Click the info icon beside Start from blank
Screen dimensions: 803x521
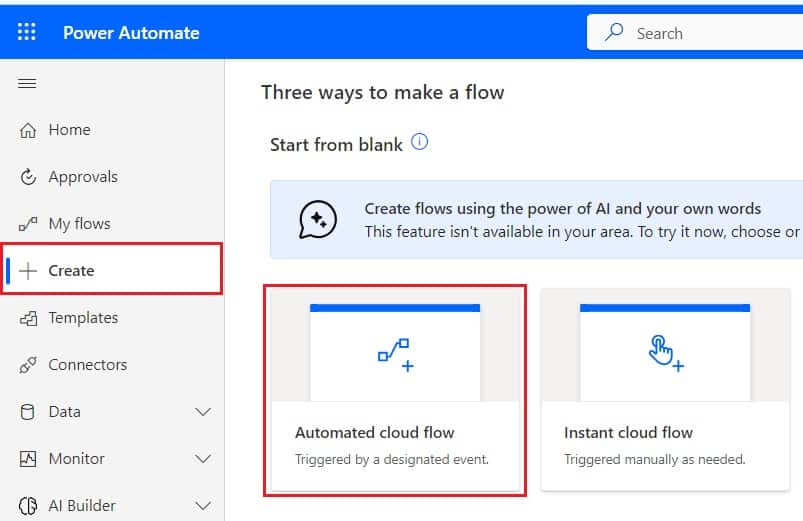pos(419,141)
